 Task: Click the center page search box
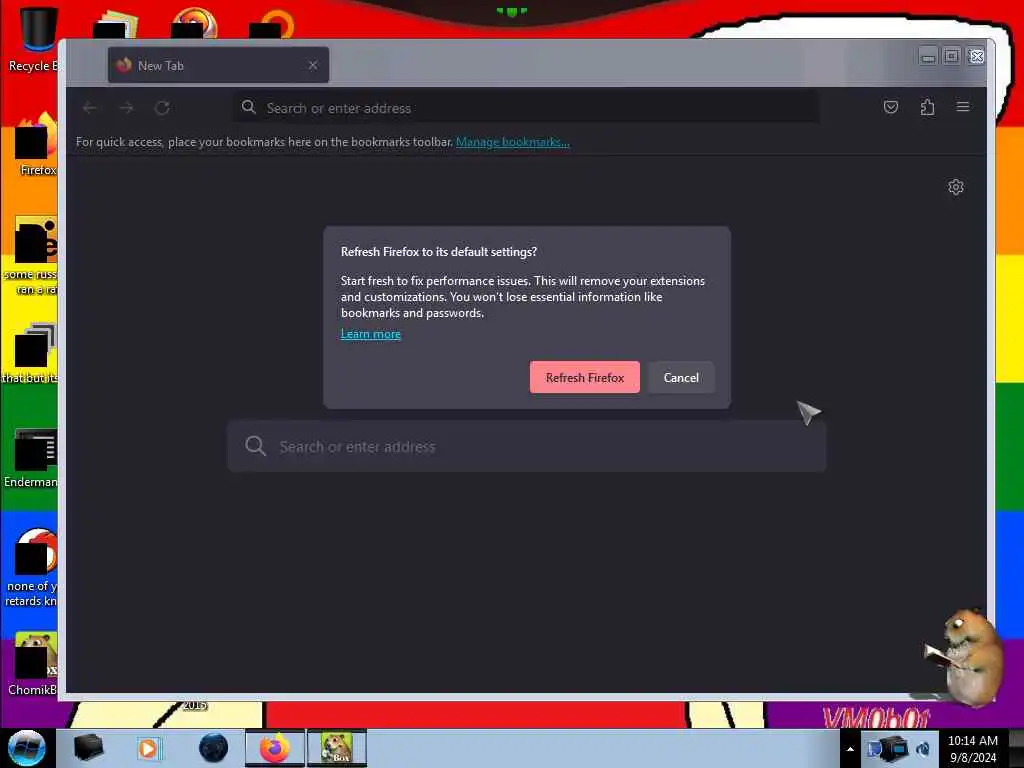pyautogui.click(x=526, y=447)
